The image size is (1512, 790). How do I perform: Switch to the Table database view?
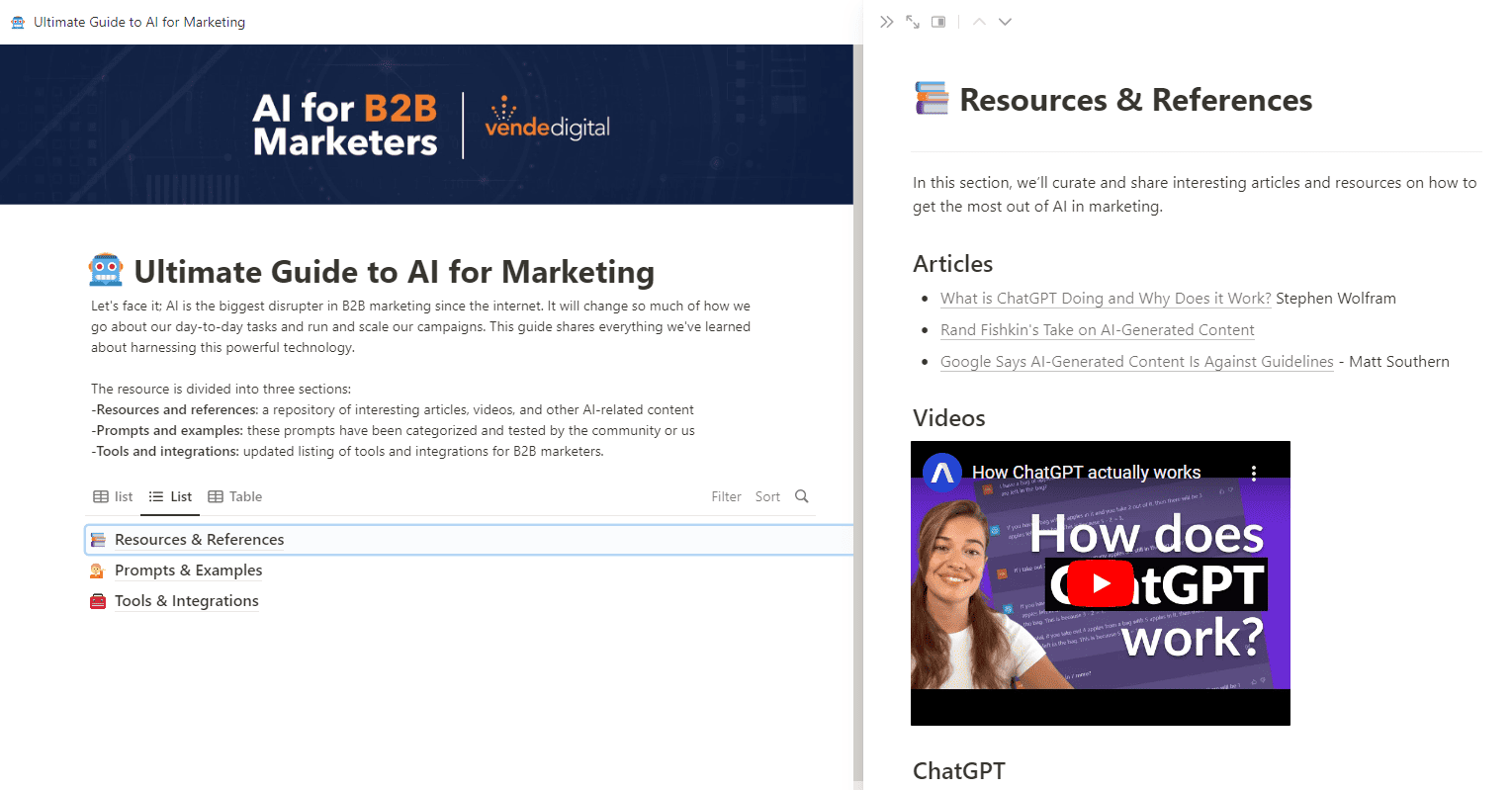tap(235, 496)
